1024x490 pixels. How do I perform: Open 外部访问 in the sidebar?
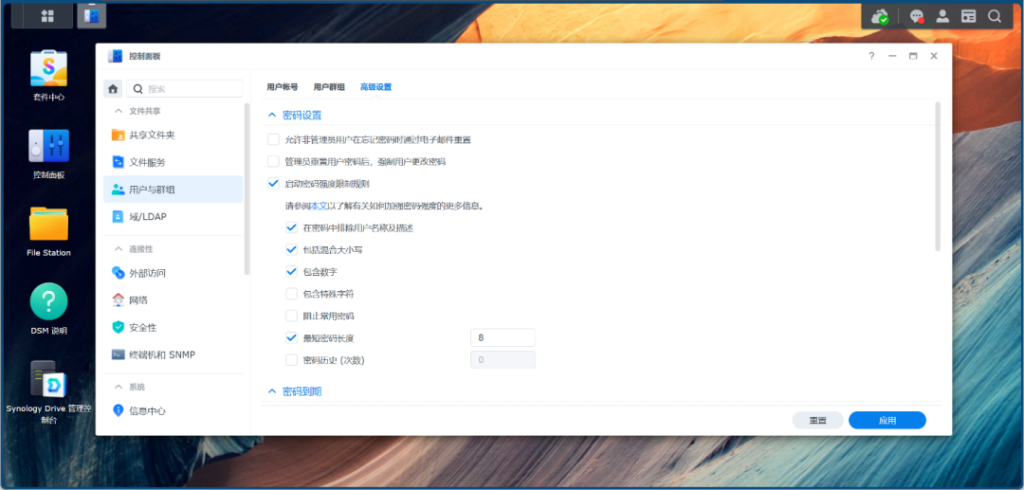173,272
